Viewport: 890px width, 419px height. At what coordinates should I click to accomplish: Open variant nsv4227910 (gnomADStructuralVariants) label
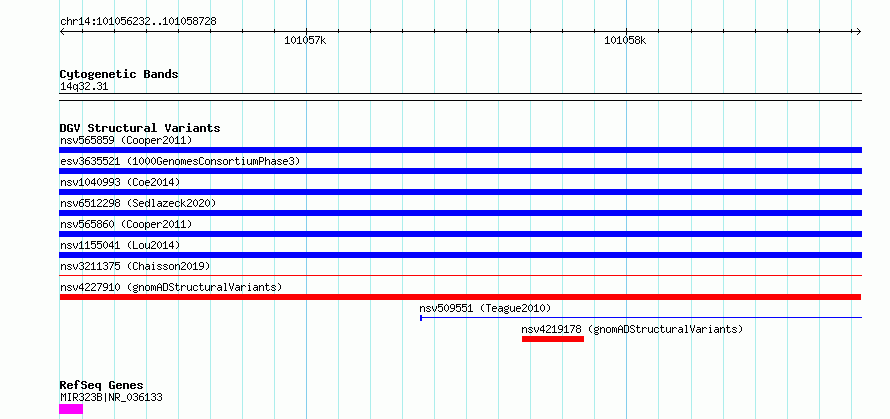pos(171,287)
